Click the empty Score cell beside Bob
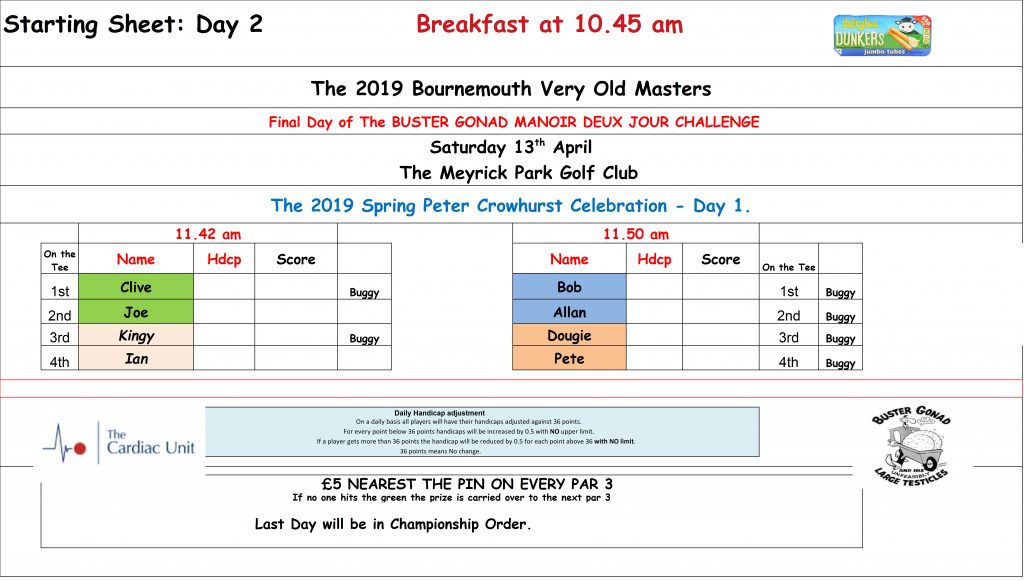This screenshot has width=1024, height=581. point(721,287)
